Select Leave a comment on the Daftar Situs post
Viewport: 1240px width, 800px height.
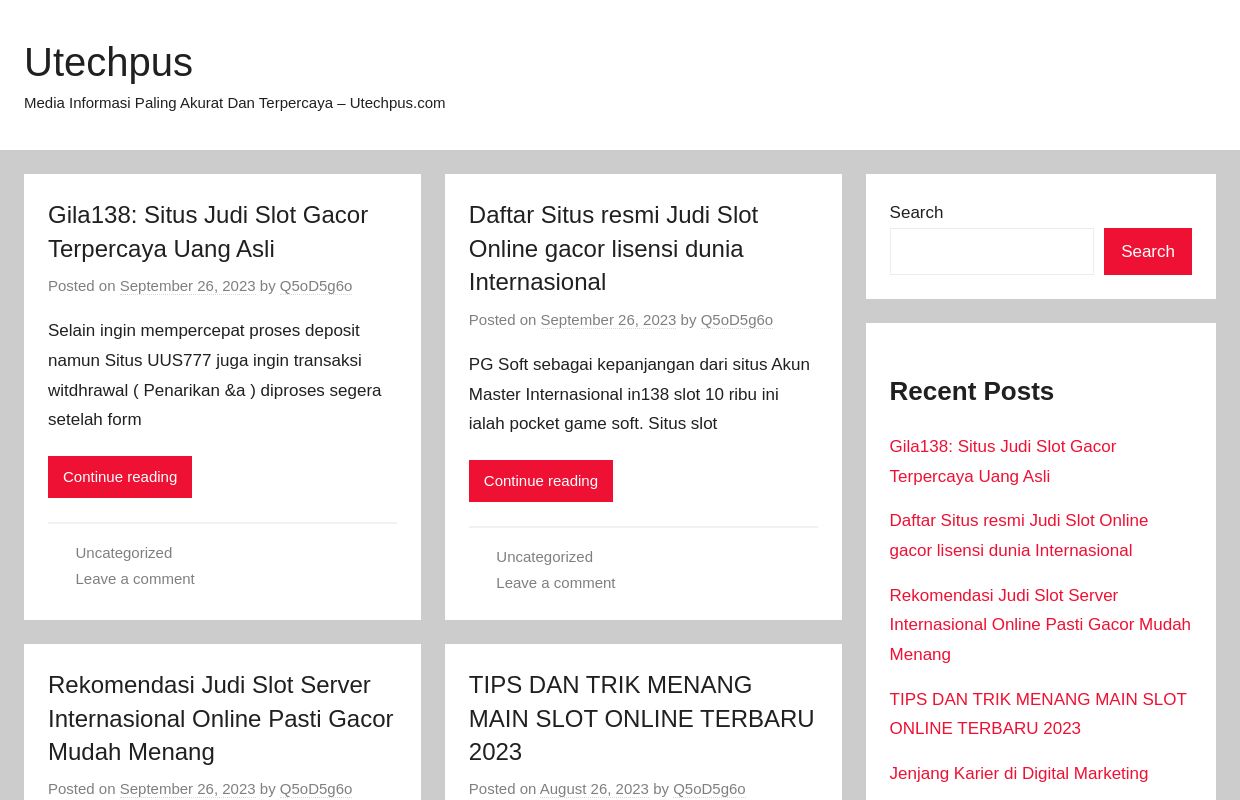click(x=556, y=582)
